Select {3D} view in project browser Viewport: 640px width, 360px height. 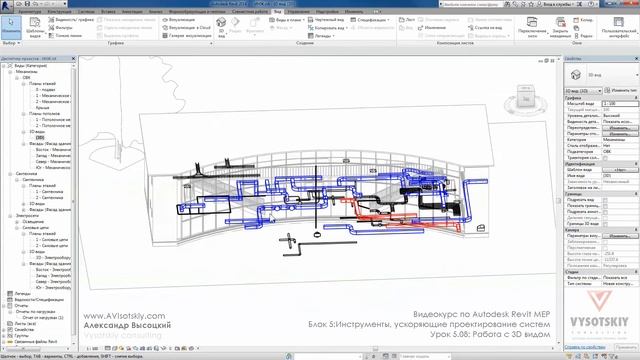[x=40, y=138]
